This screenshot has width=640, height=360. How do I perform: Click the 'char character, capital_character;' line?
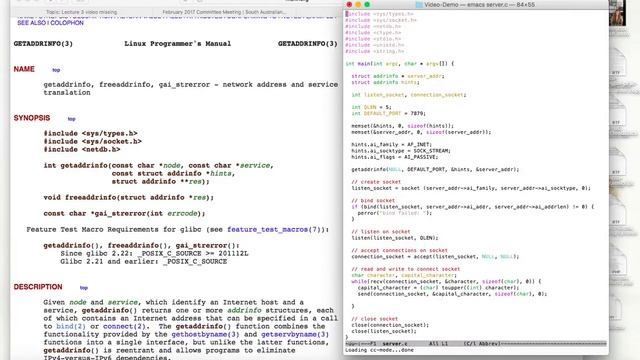coord(404,275)
